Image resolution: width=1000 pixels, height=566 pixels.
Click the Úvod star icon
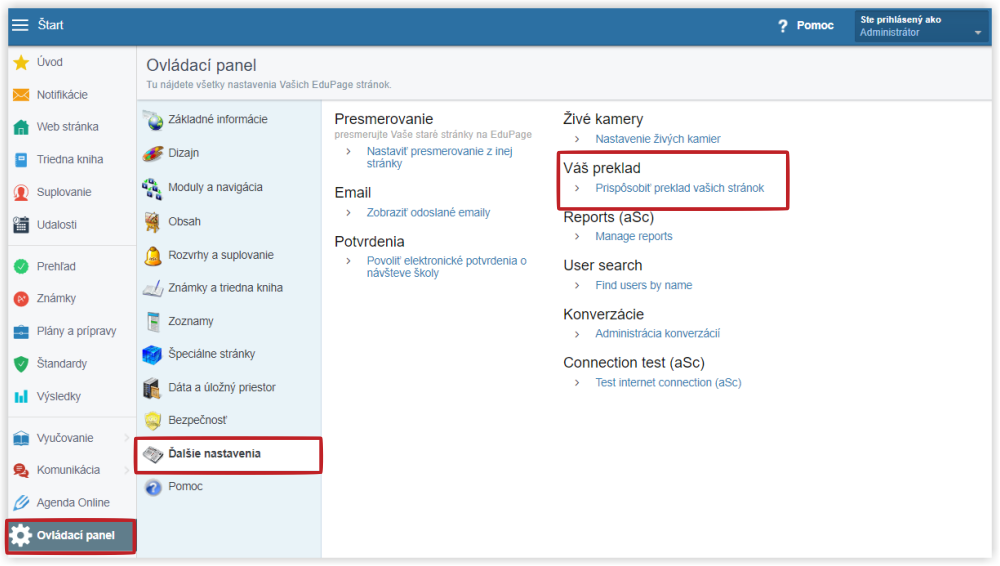click(21, 62)
